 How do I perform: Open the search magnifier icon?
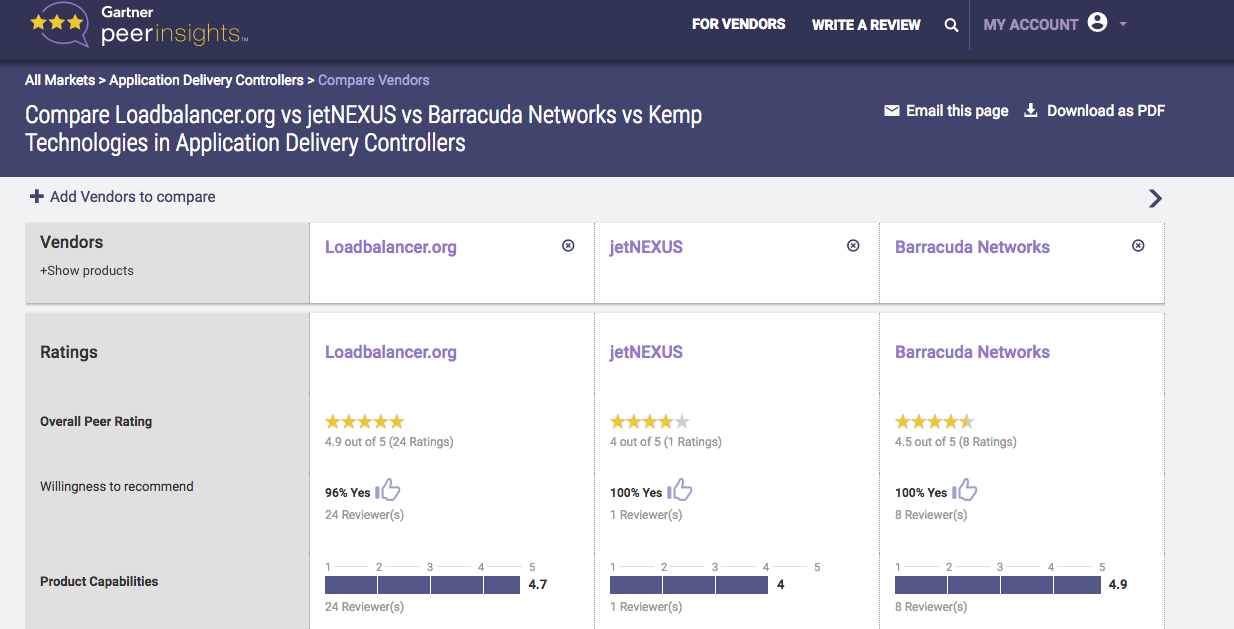(x=951, y=25)
